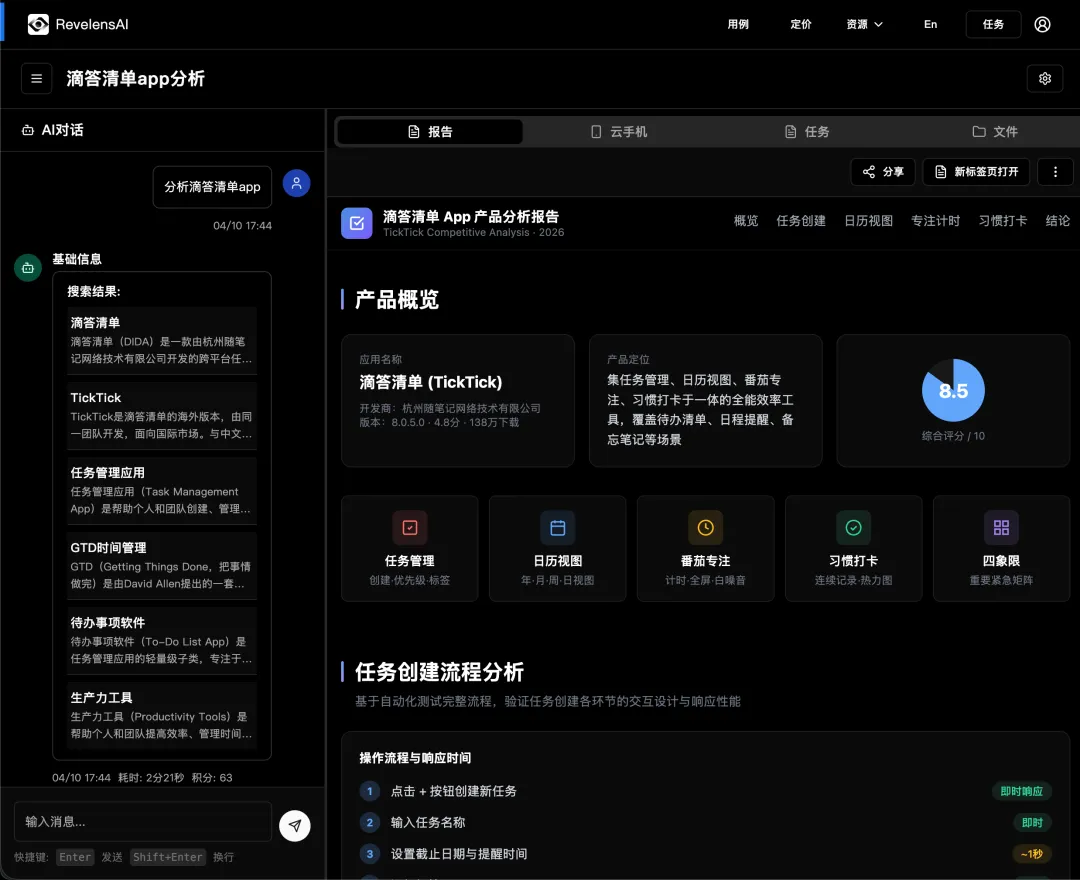The height and width of the screenshot is (880, 1080).
Task: Click the 基础信息 heading
Action: pyautogui.click(x=77, y=259)
